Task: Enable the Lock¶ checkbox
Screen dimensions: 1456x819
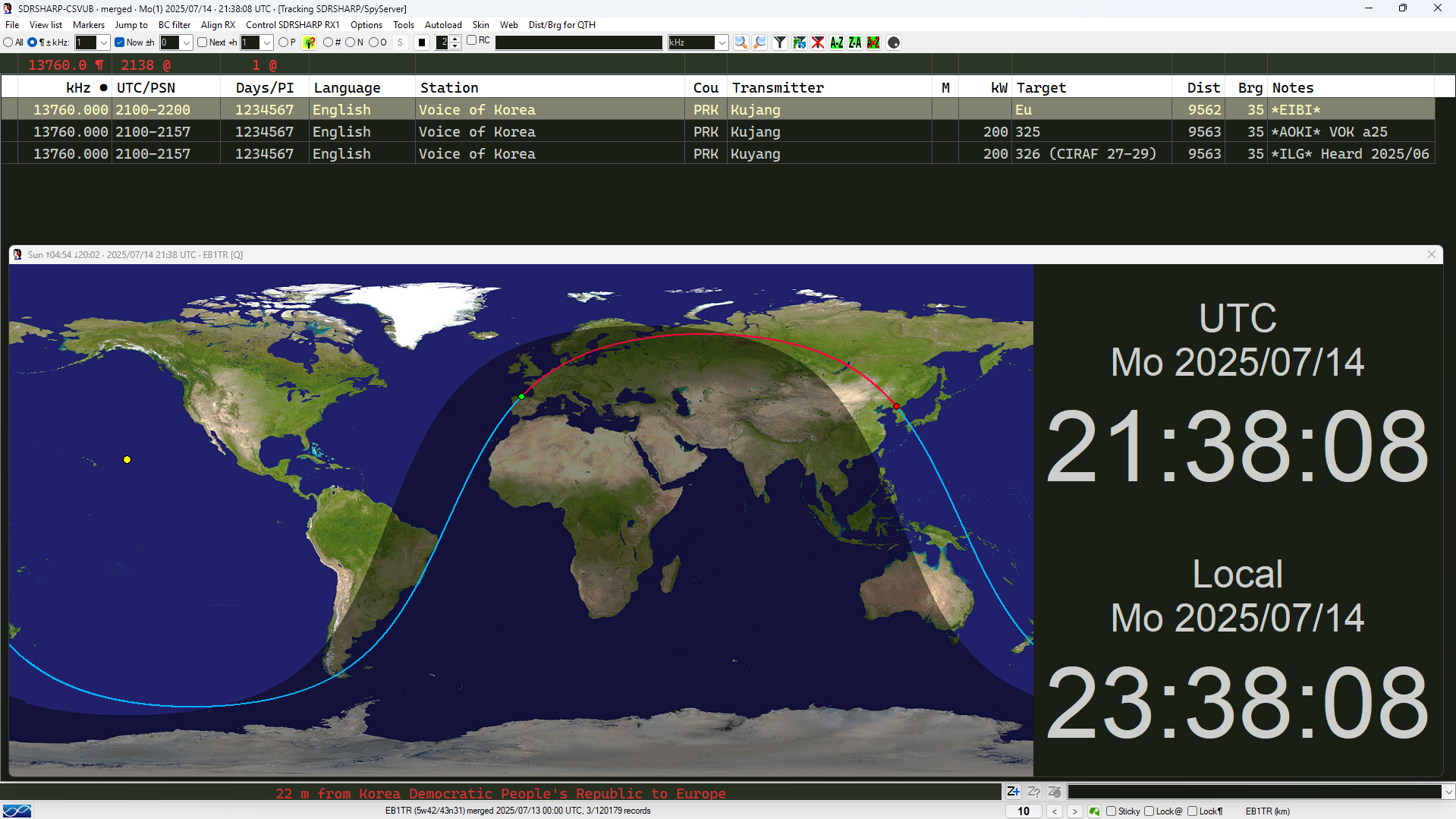Action: (1193, 811)
